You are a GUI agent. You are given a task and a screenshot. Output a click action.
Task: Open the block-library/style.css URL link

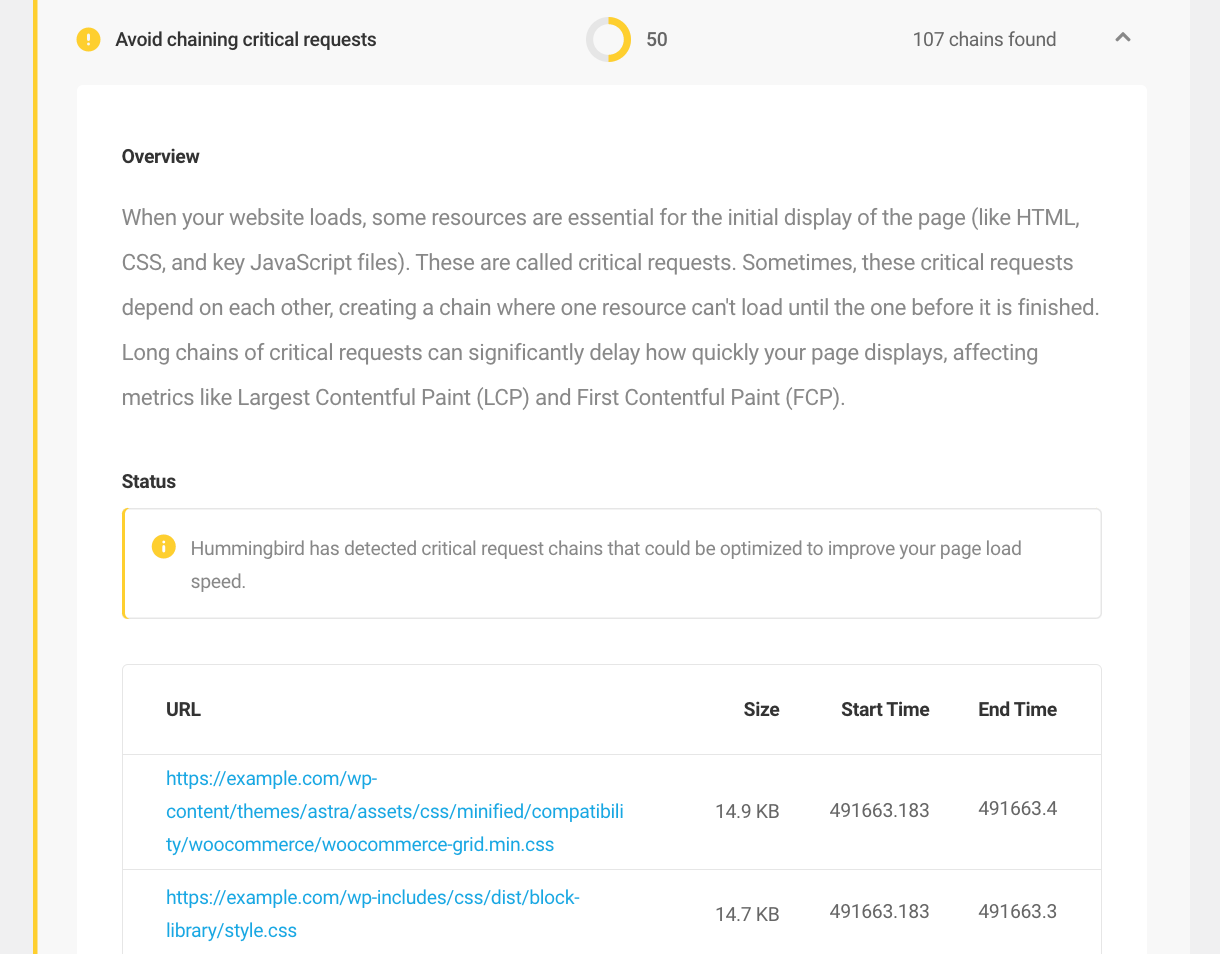pos(373,914)
